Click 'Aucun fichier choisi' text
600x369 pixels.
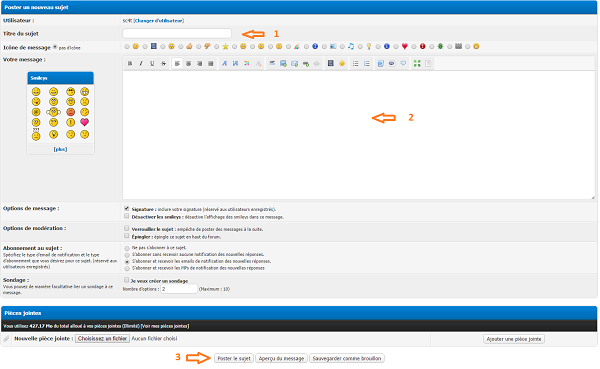click(x=154, y=339)
